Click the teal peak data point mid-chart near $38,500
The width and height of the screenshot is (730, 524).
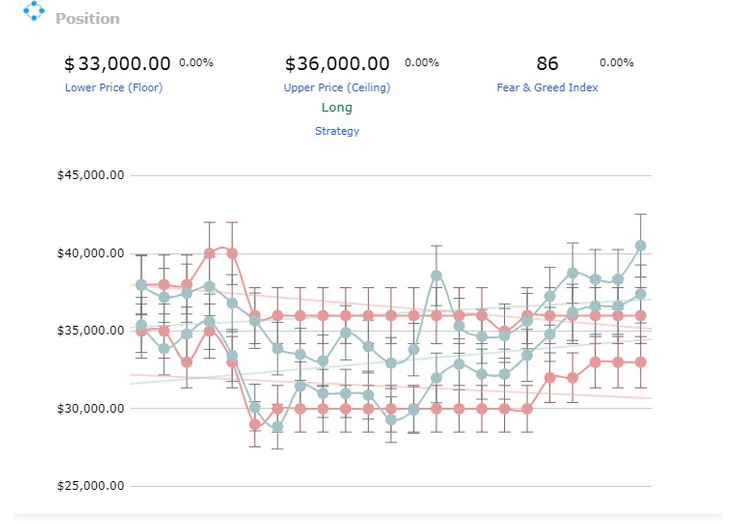436,276
